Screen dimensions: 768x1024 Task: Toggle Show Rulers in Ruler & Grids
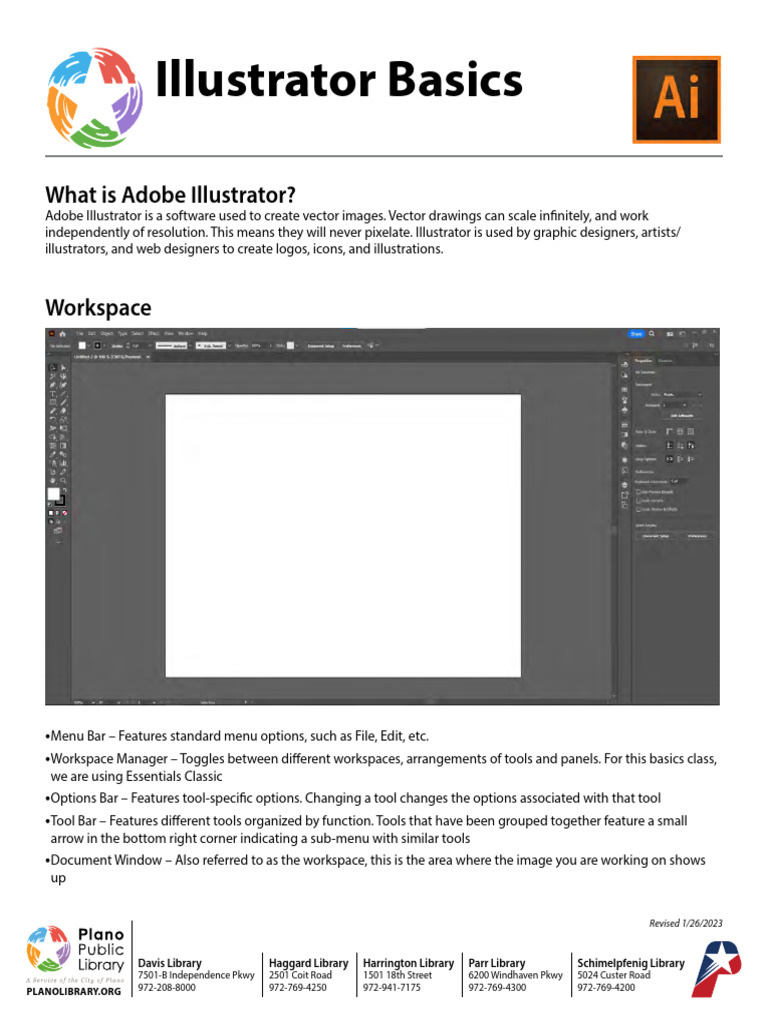click(669, 432)
